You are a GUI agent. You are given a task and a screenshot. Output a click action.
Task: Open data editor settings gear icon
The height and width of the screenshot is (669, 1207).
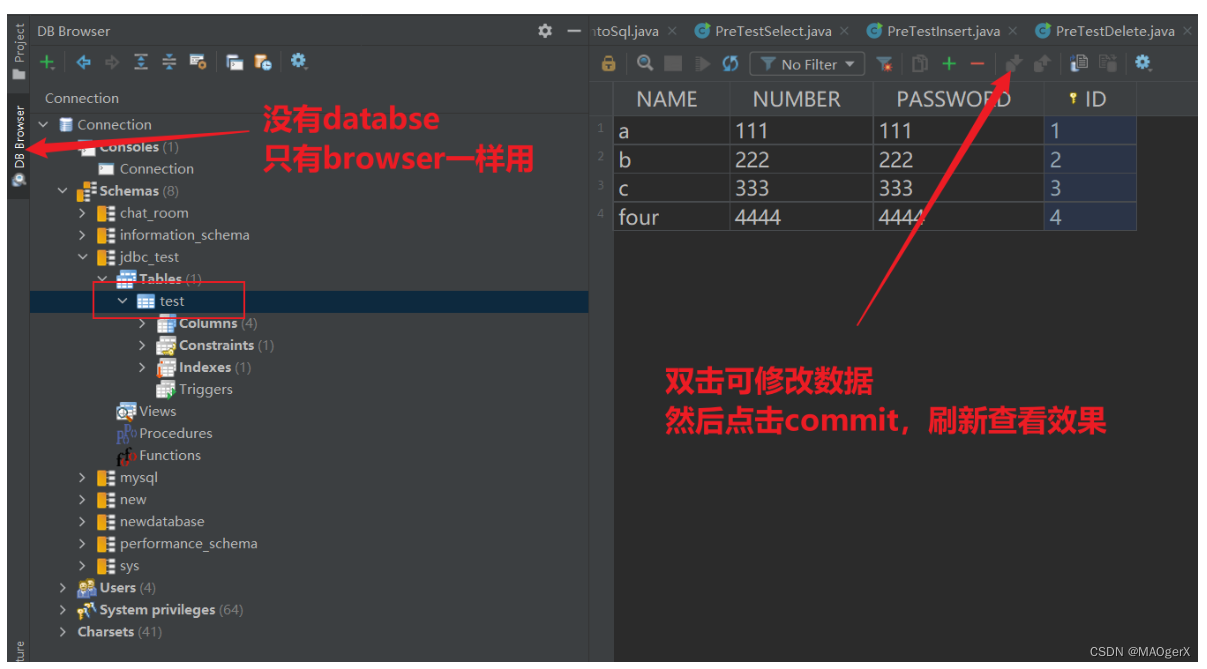coord(1143,64)
